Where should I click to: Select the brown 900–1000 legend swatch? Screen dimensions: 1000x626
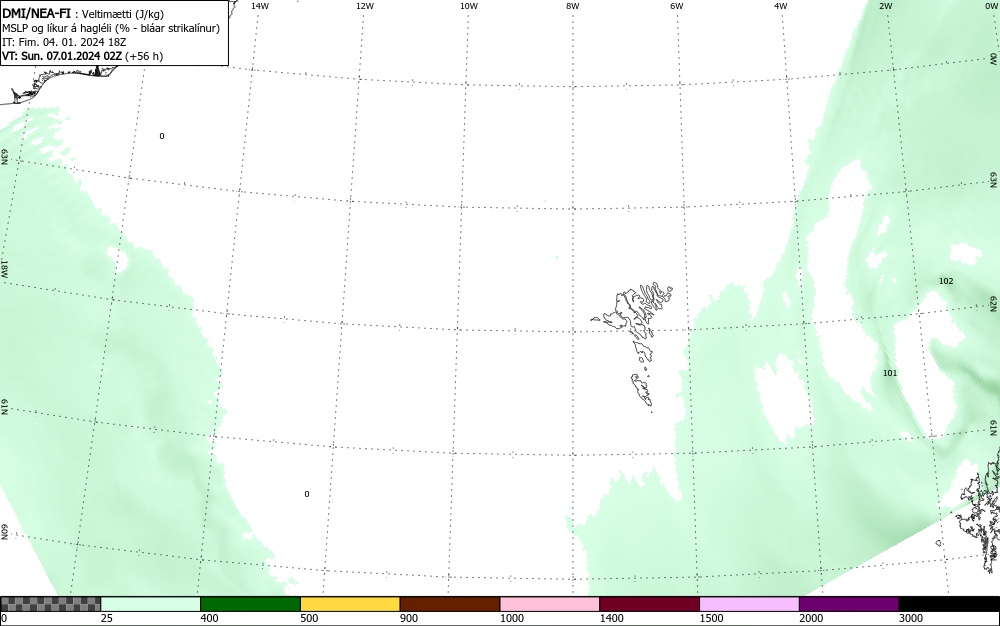[450, 604]
